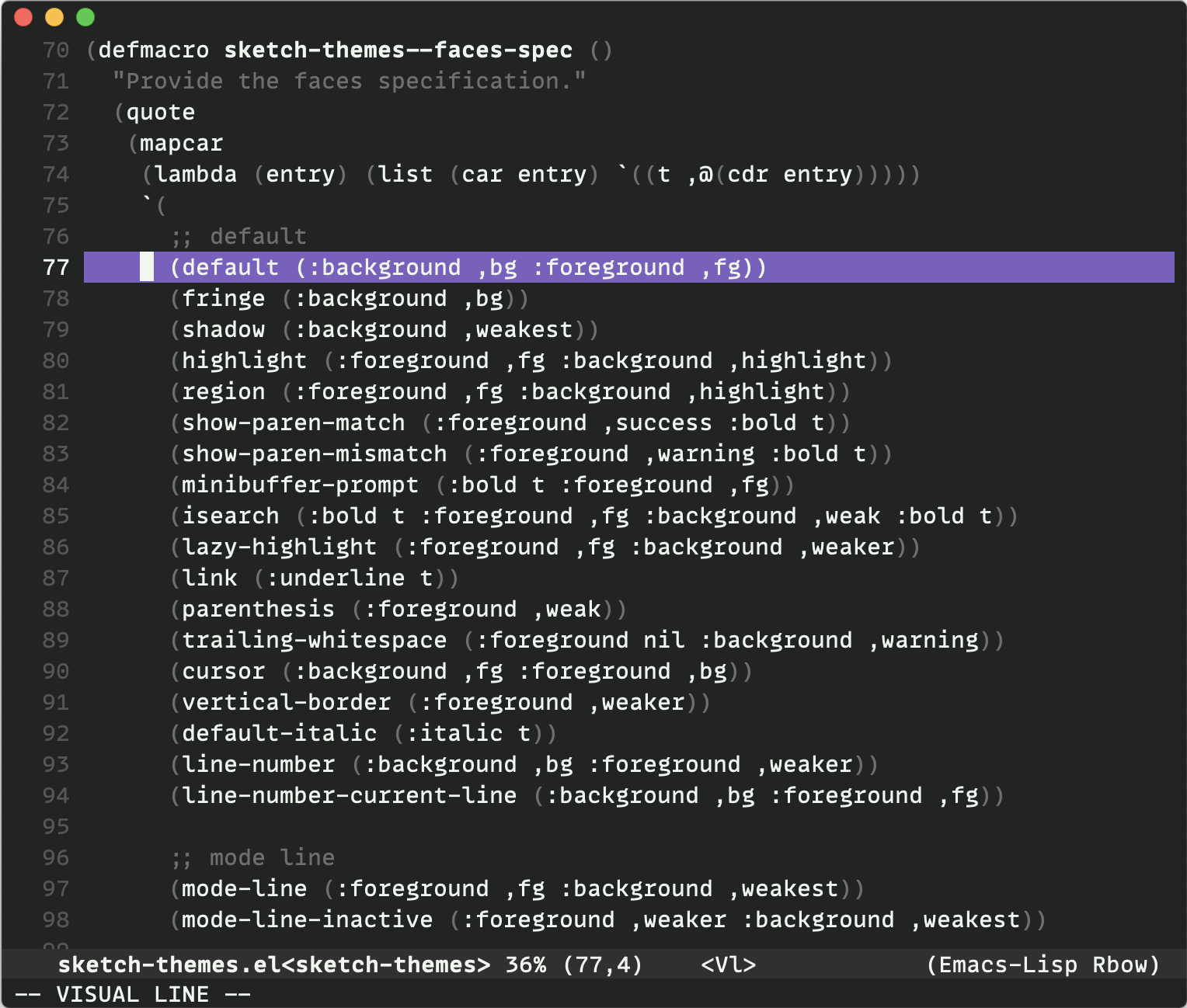Click line number 84 in the gutter
1187x1008 pixels.
tap(56, 485)
